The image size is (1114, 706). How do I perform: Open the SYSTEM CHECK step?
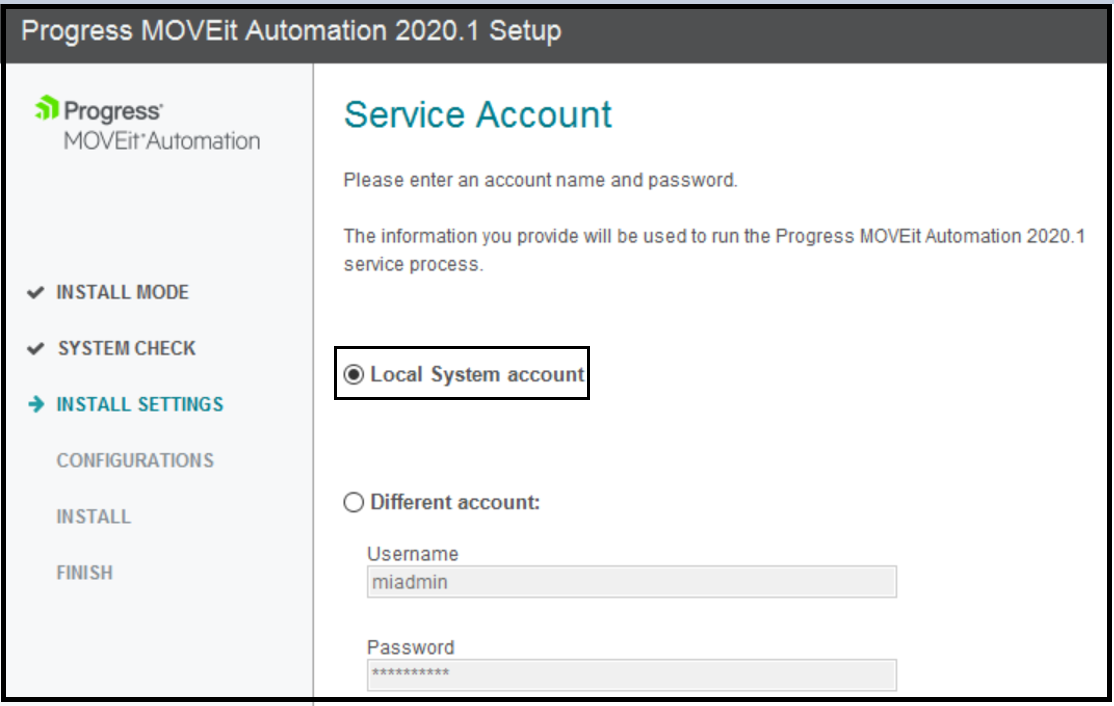pyautogui.click(x=122, y=348)
